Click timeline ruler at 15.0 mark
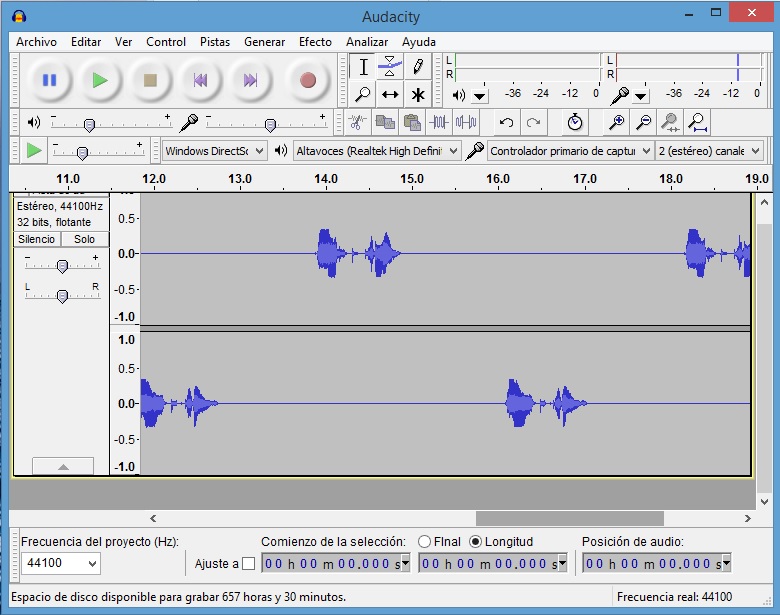The image size is (780, 615). click(x=412, y=179)
